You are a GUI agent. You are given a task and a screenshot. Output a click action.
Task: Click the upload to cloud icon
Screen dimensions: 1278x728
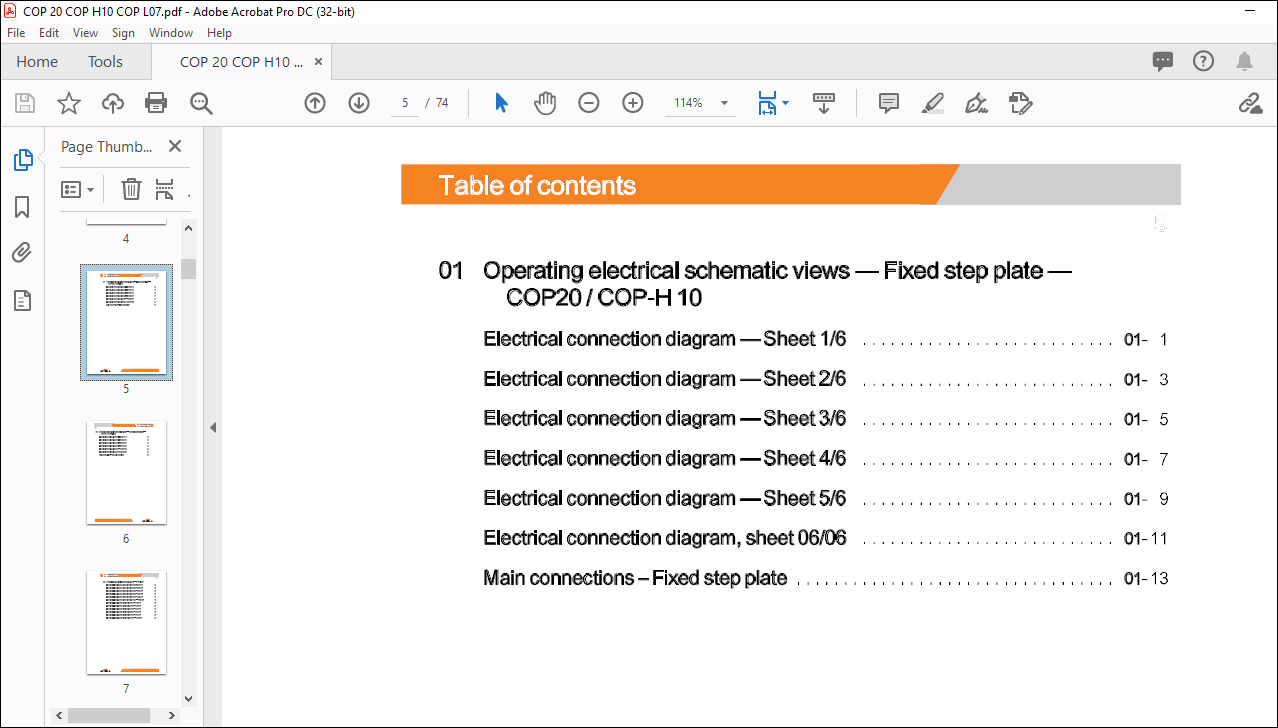point(113,103)
